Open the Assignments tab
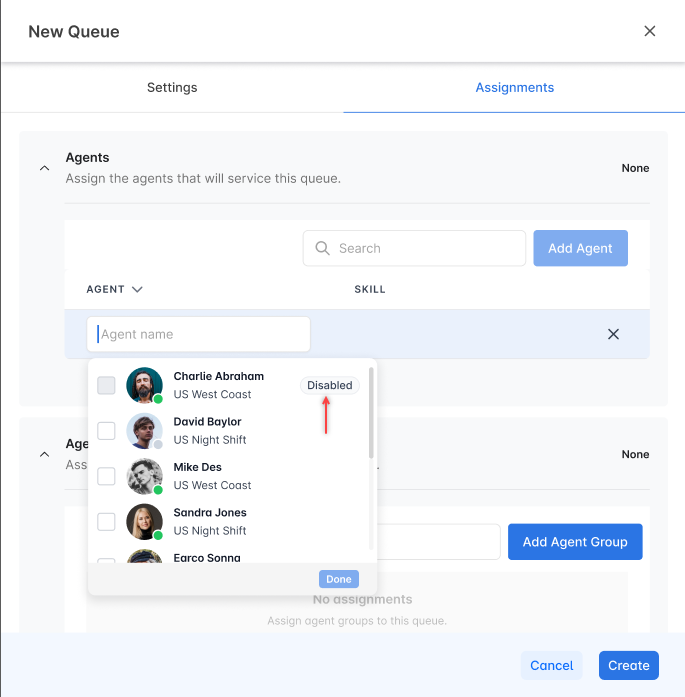 (514, 88)
